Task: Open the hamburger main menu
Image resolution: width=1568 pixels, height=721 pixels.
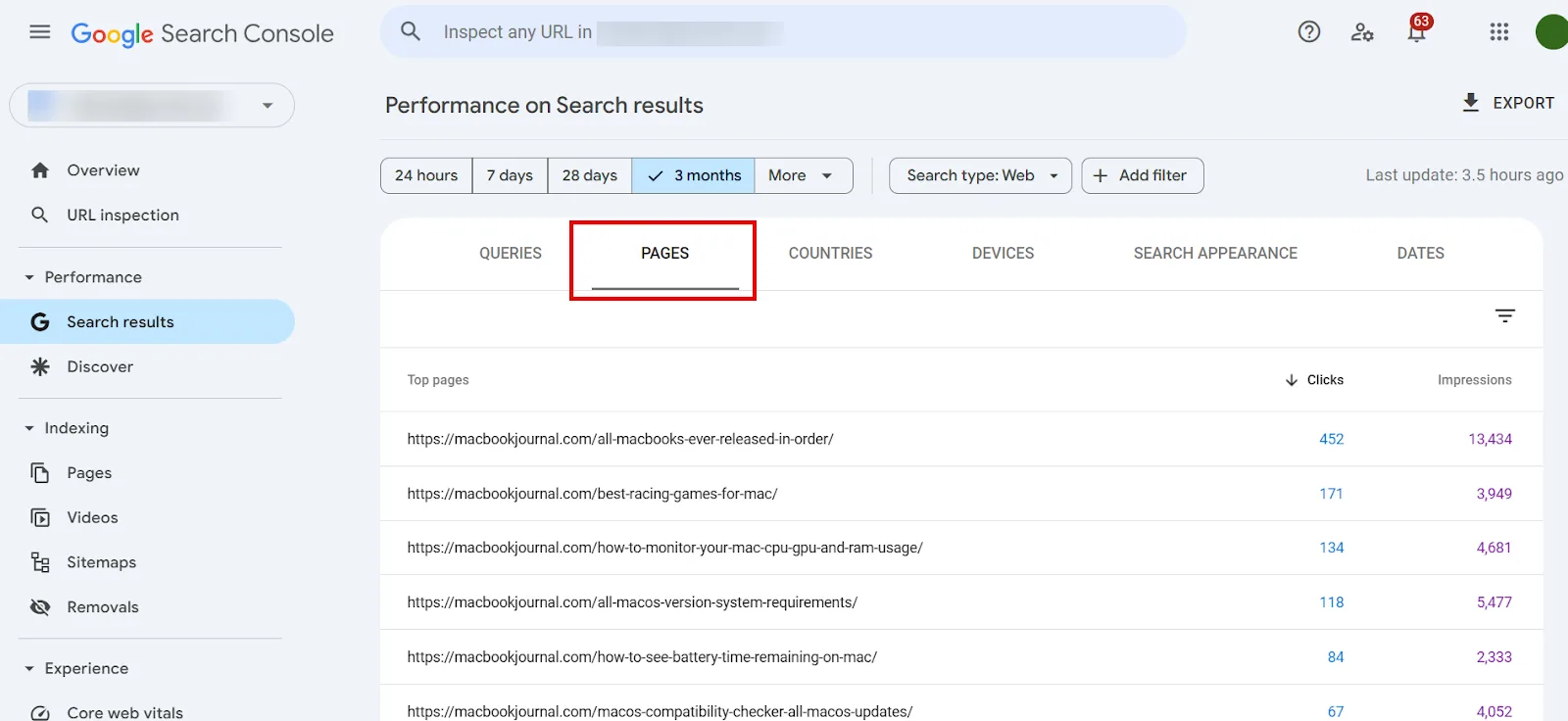Action: tap(40, 32)
